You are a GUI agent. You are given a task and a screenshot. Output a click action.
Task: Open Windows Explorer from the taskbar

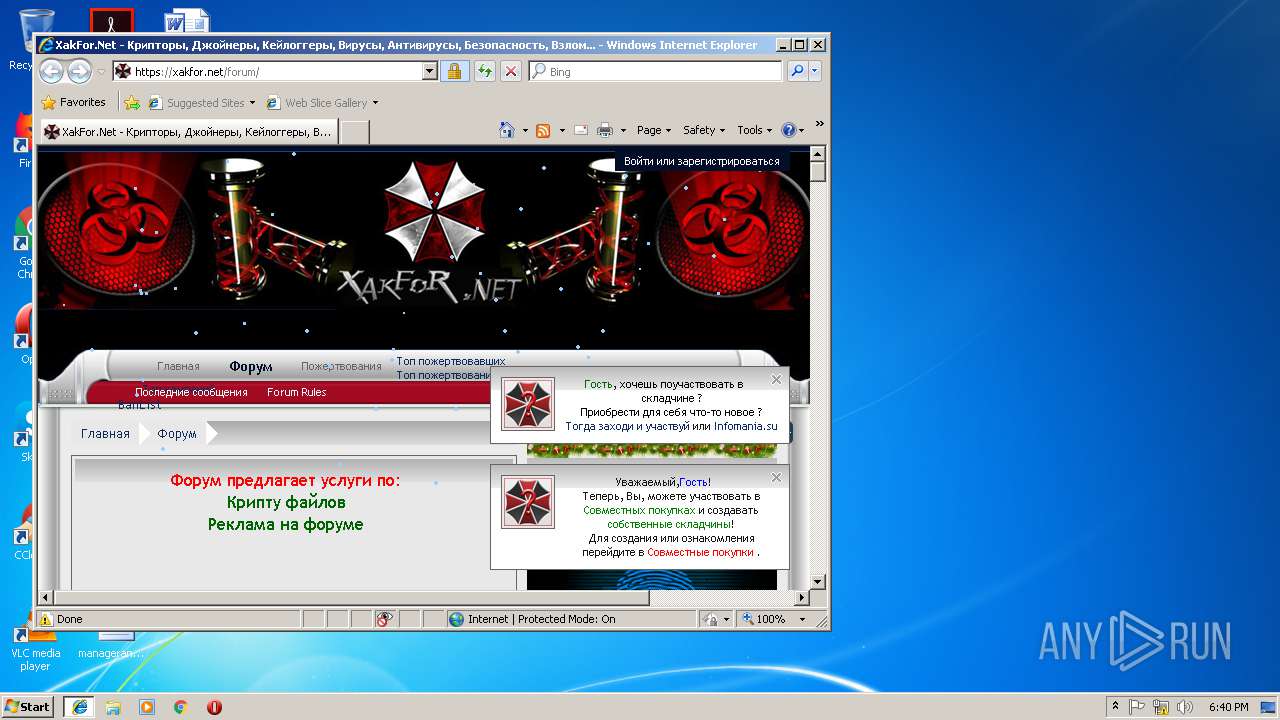click(x=113, y=707)
